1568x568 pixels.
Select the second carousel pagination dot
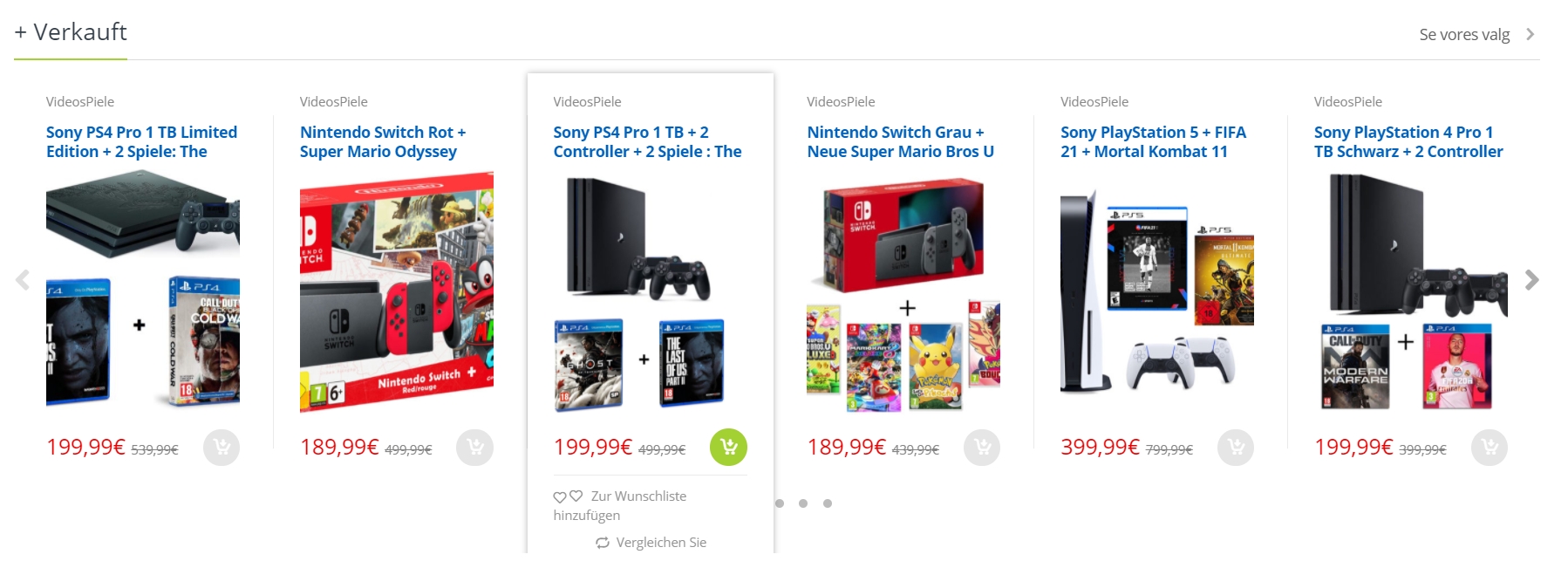tap(803, 503)
